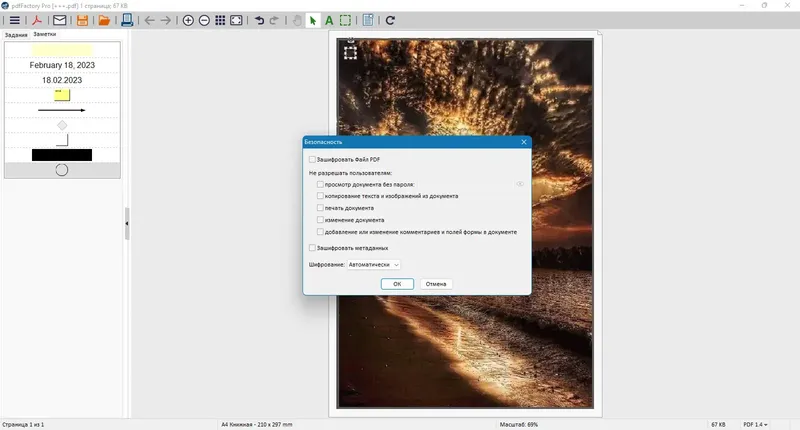Check the печать документа option
The image size is (800, 430).
[320, 208]
